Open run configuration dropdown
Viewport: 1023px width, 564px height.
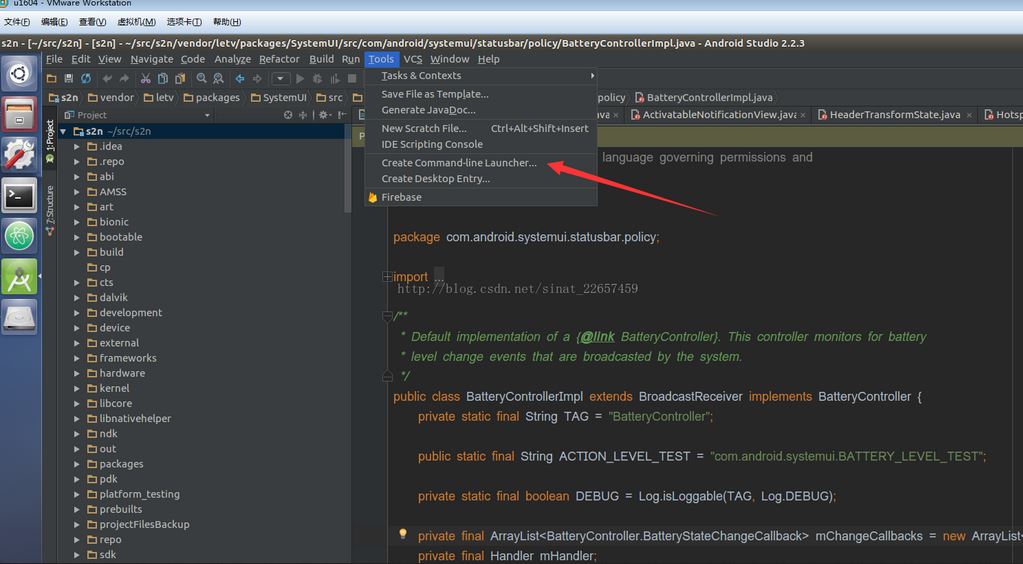[x=280, y=78]
